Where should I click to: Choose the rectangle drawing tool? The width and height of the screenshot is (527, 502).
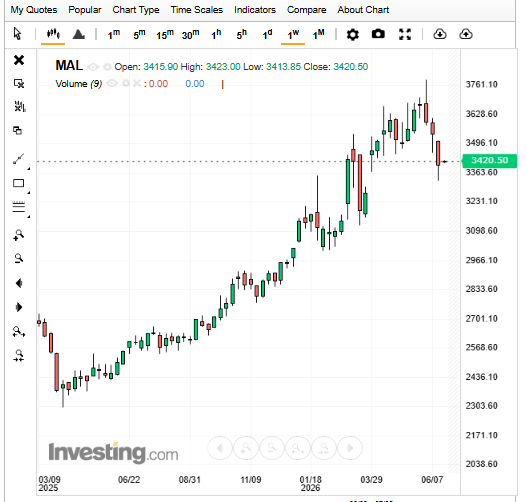coord(18,183)
